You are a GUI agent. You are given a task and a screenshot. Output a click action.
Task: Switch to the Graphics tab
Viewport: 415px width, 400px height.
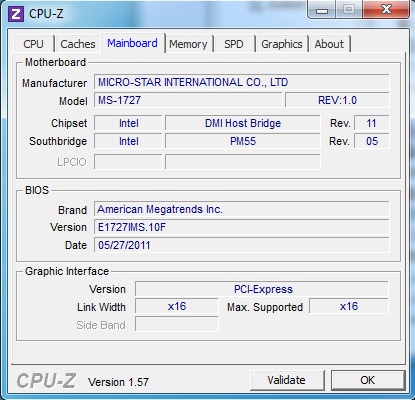[282, 44]
